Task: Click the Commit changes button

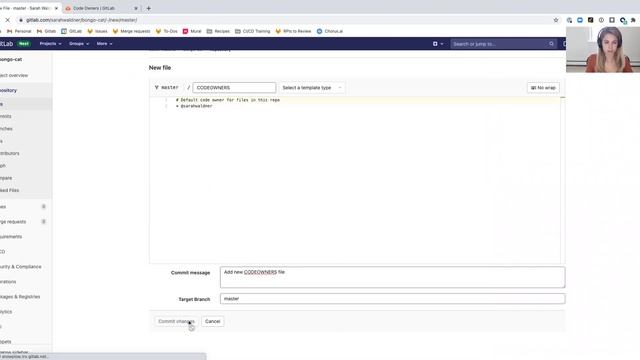Action: [x=176, y=321]
